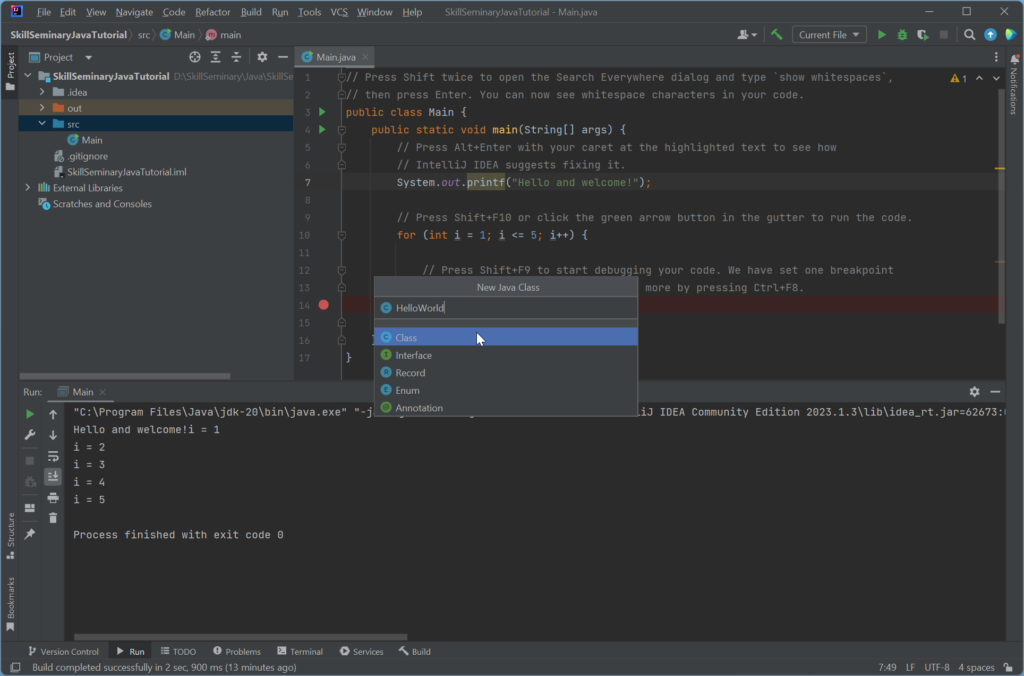Viewport: 1024px width, 676px height.
Task: Select Interface in New Java Class popup
Action: coord(506,355)
